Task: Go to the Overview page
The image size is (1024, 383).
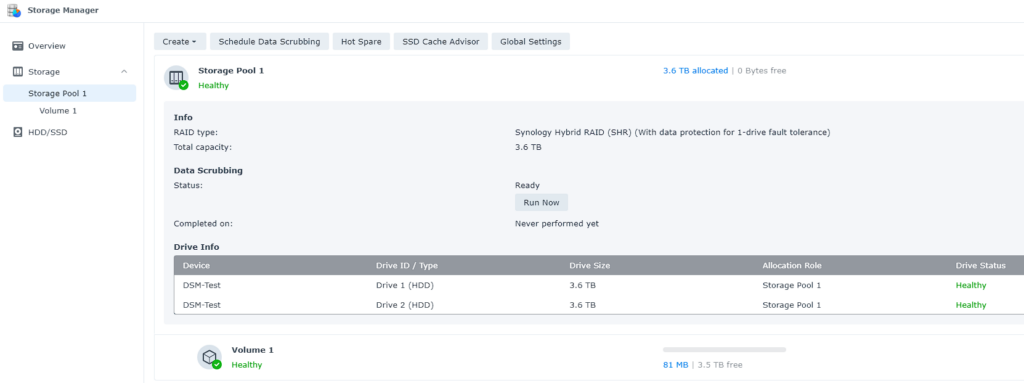Action: coord(46,46)
